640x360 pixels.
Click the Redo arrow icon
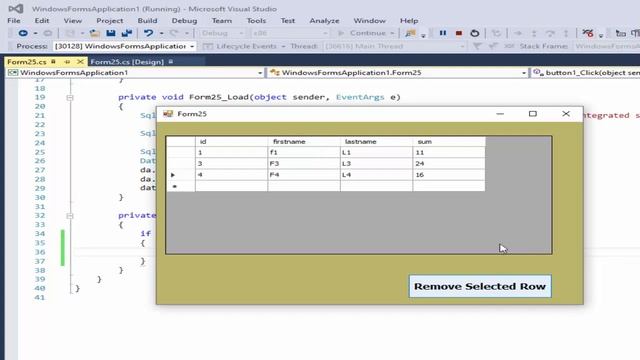click(x=174, y=33)
